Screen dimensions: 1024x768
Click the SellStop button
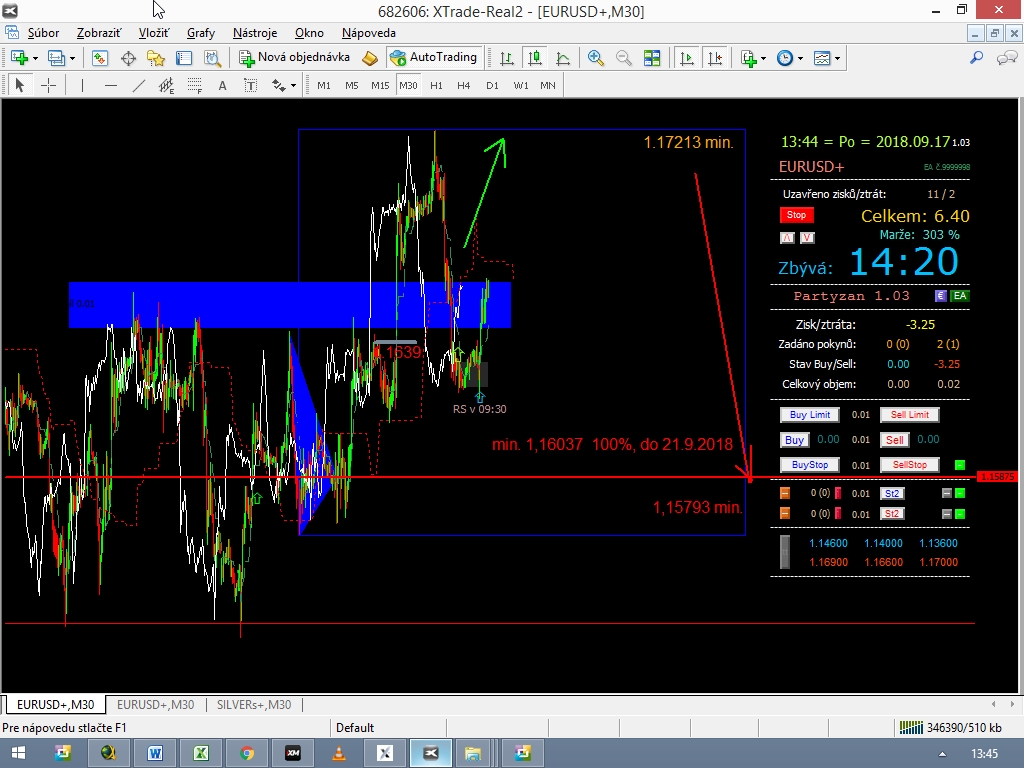pyautogui.click(x=910, y=465)
